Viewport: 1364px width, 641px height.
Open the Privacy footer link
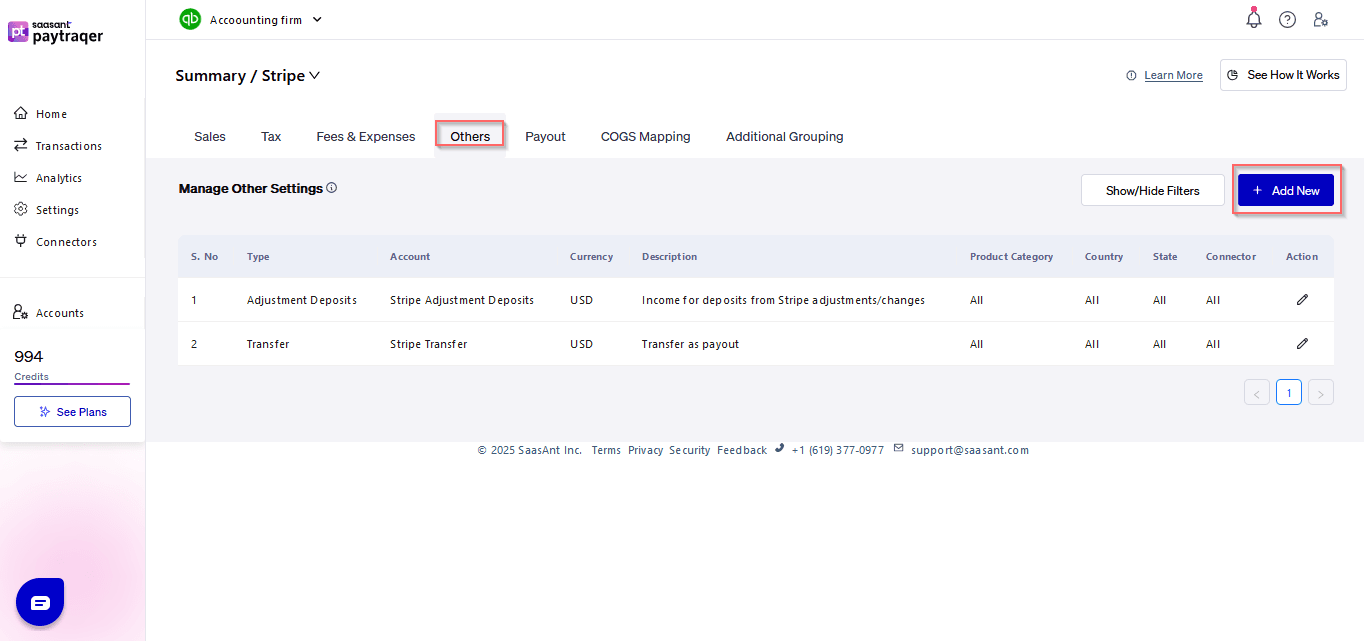pos(645,450)
